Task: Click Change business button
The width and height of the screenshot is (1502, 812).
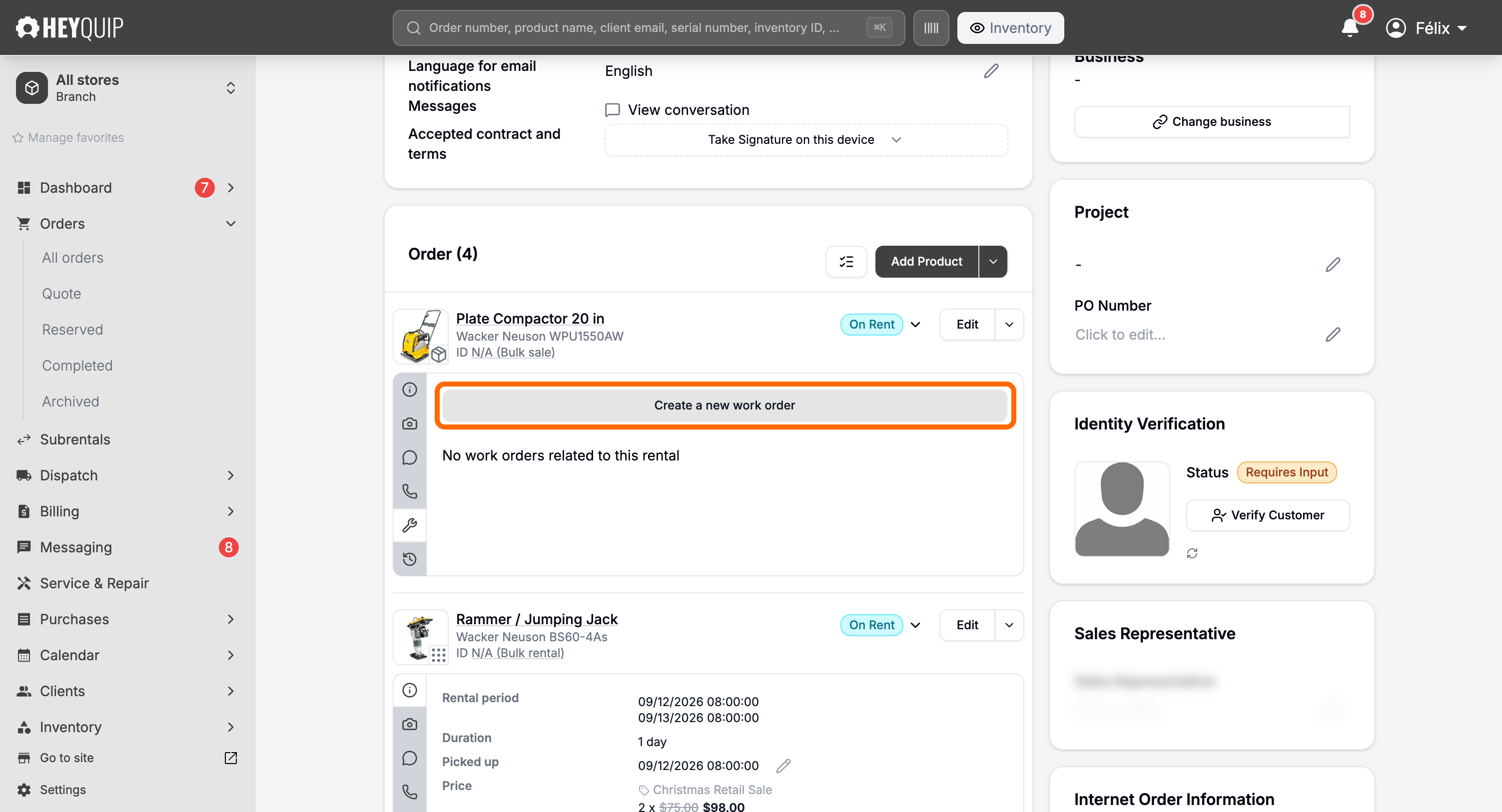Action: click(x=1212, y=122)
